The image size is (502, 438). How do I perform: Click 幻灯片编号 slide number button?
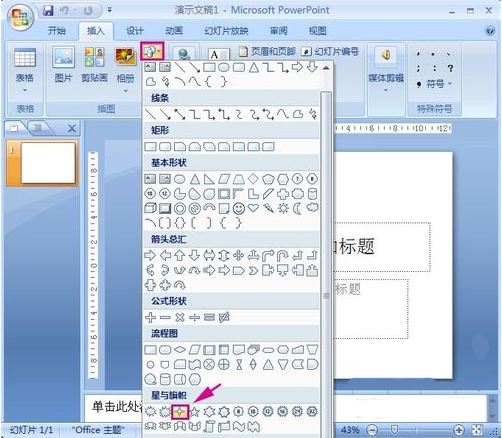330,51
